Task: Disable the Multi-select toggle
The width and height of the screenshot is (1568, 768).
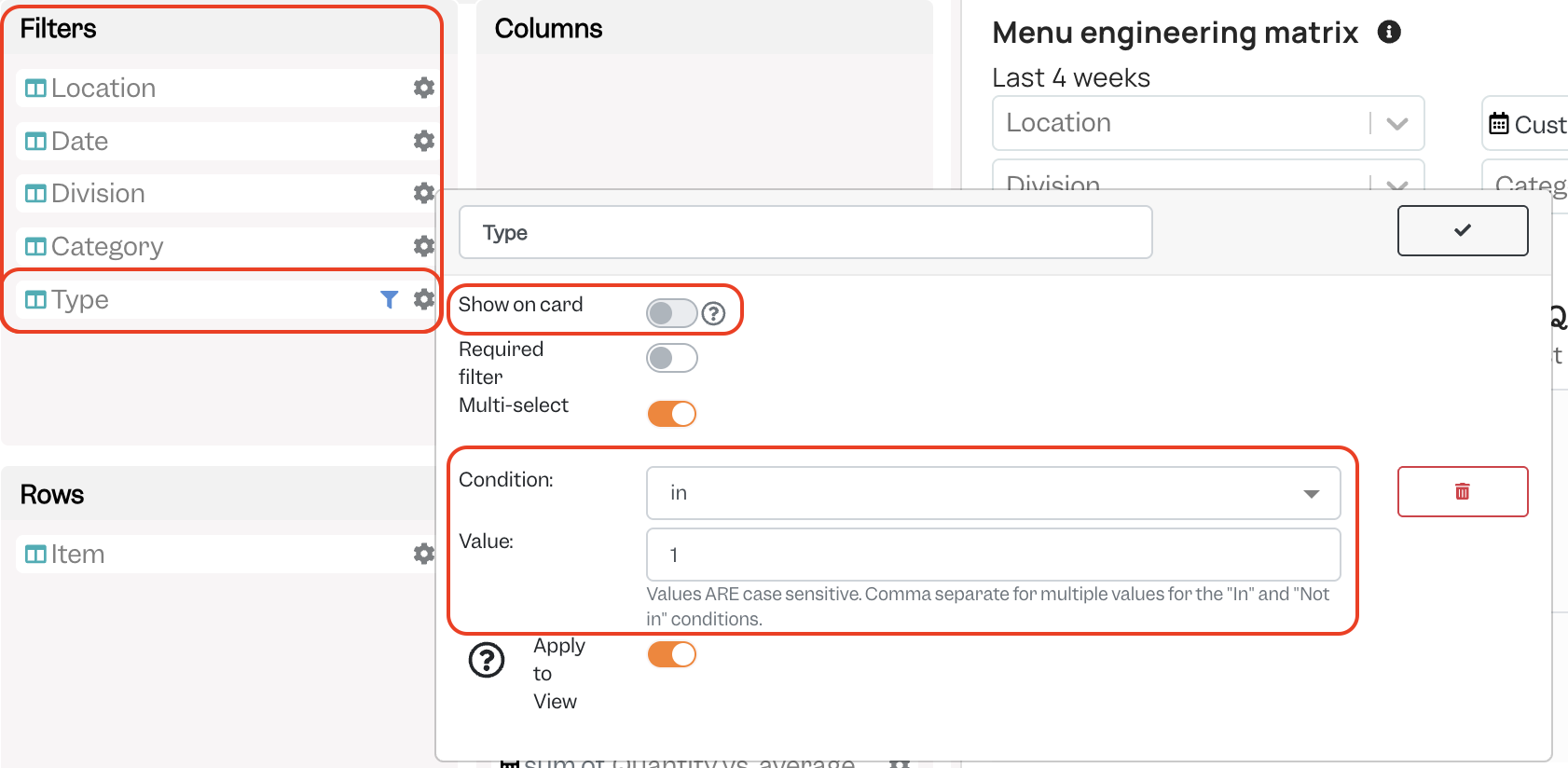Action: 672,414
